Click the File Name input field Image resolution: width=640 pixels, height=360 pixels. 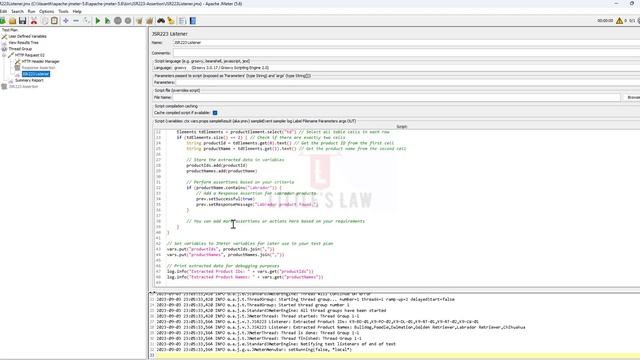coord(397,98)
